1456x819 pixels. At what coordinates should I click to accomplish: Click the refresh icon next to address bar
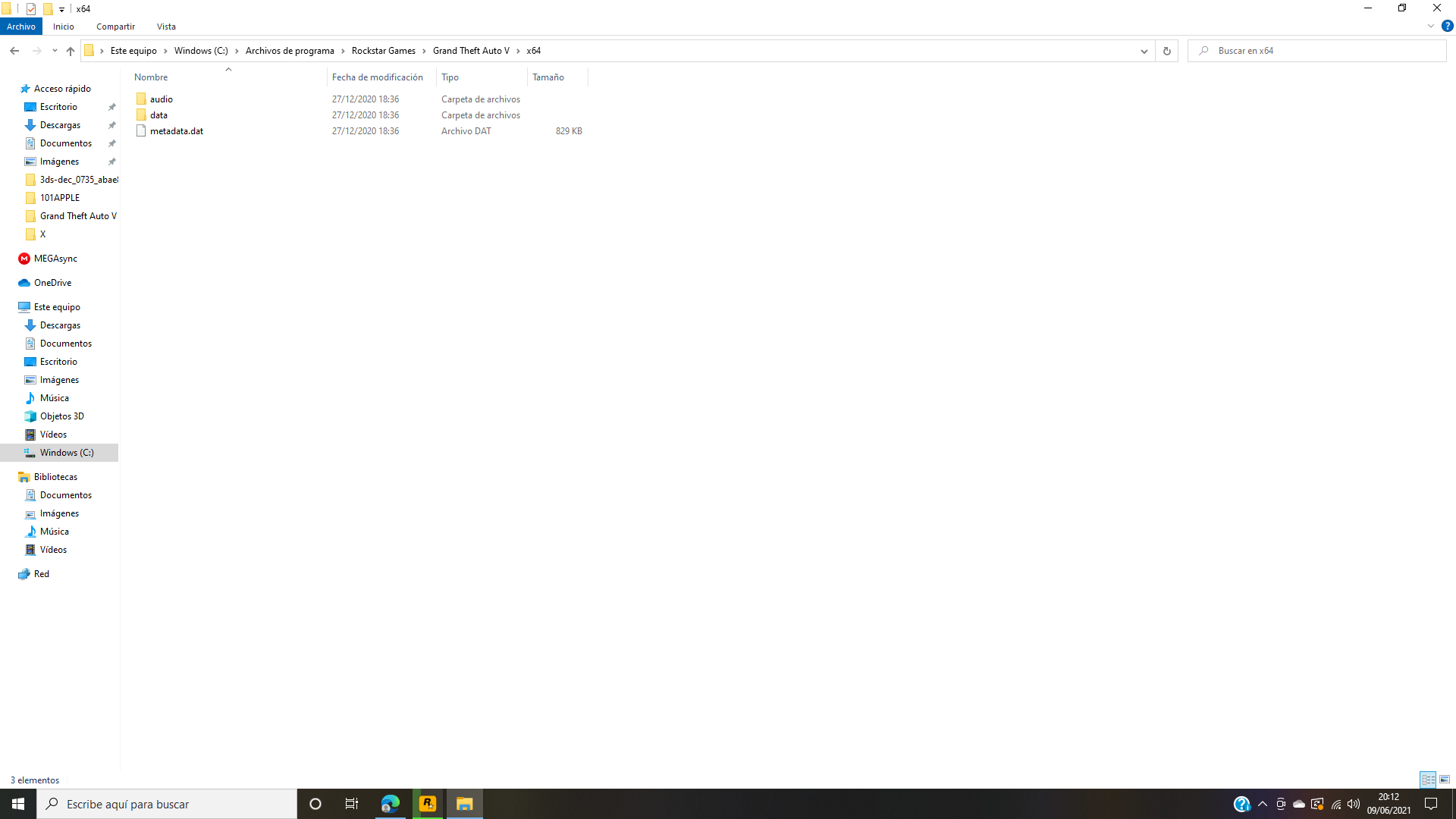1166,51
